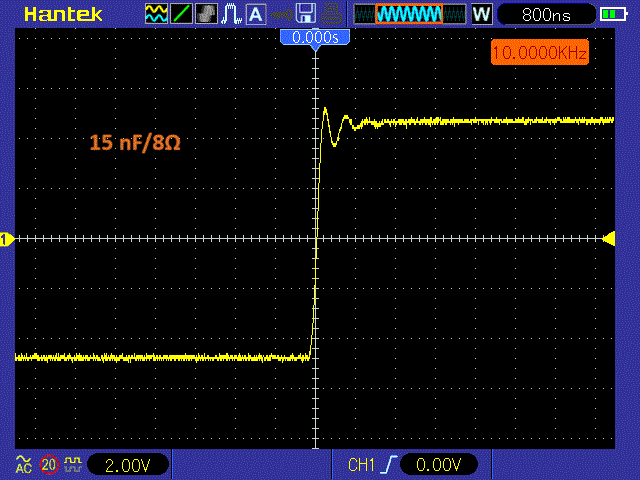
Task: Click the pulse waveform icon in toolbar
Action: [231, 14]
